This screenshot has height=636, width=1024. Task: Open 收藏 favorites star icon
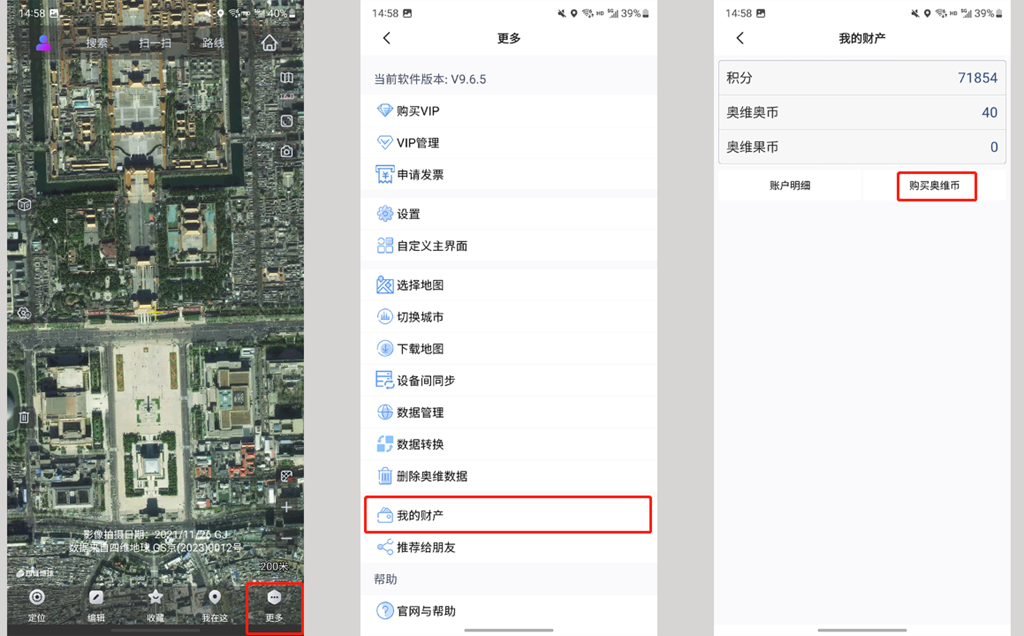pos(155,604)
